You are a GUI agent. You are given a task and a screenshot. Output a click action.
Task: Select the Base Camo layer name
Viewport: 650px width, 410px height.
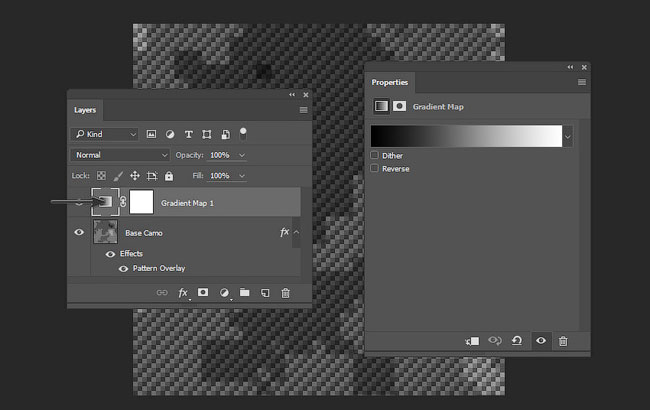coord(144,233)
